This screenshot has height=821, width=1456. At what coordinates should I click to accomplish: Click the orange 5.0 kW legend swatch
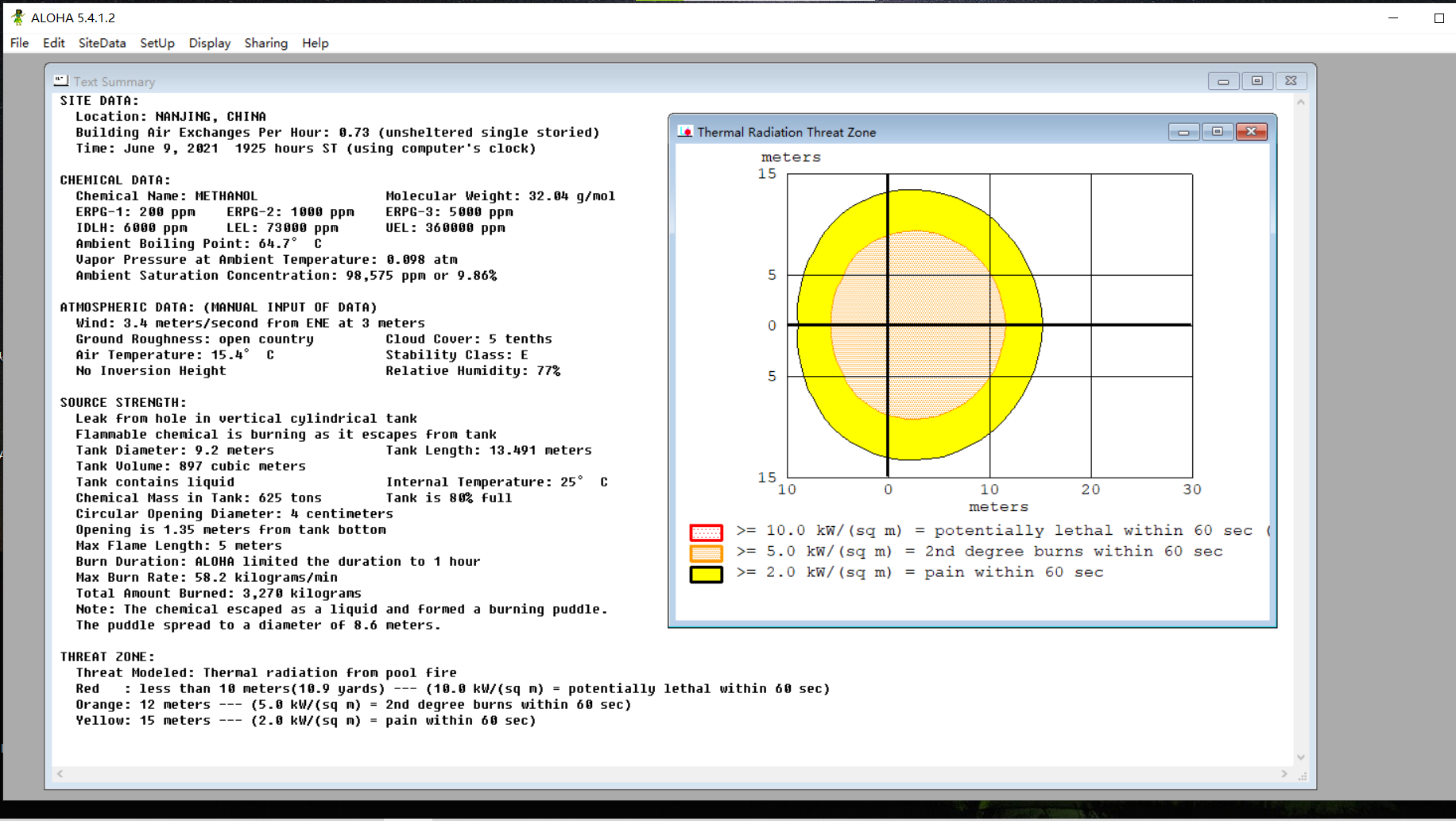click(x=706, y=553)
